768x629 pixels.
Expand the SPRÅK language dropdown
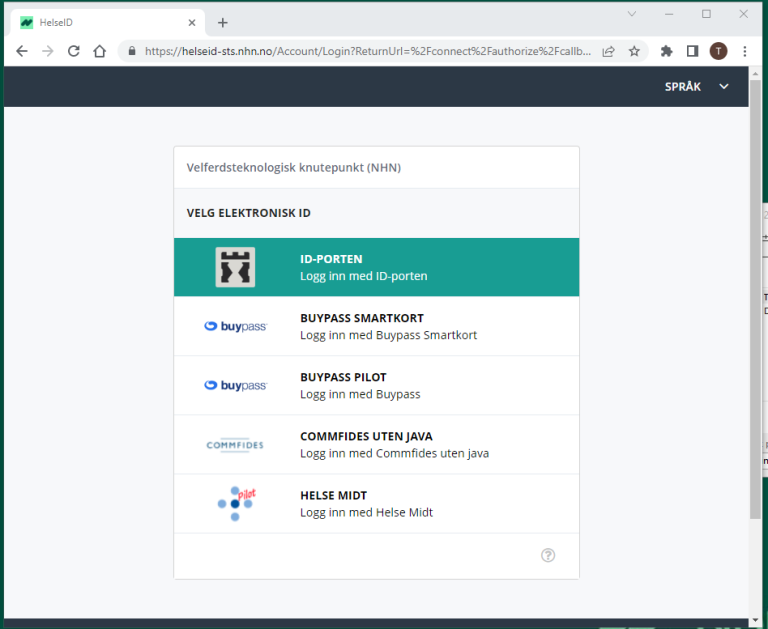pos(697,87)
